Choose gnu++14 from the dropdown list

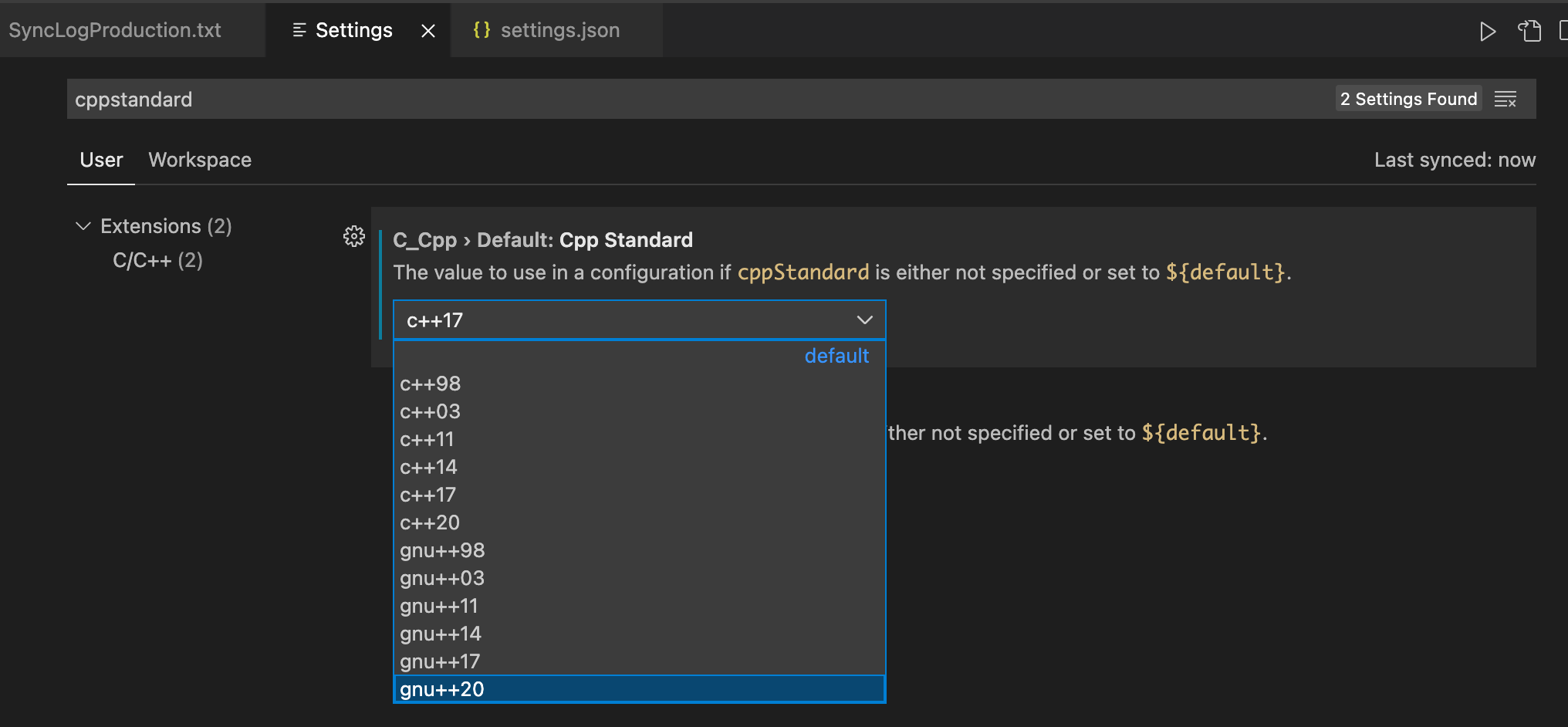click(640, 634)
